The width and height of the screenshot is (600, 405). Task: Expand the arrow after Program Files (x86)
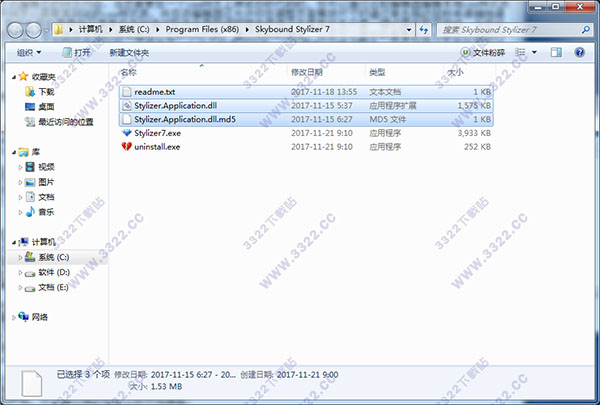(x=247, y=29)
